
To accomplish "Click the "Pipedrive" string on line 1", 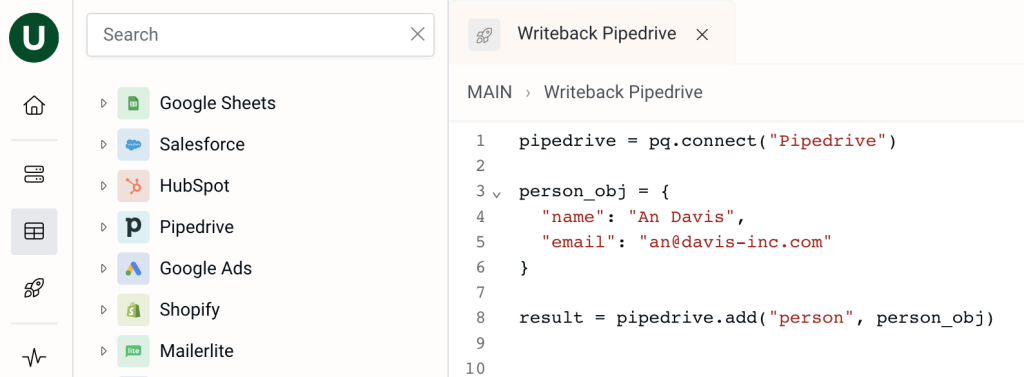I will [x=827, y=141].
